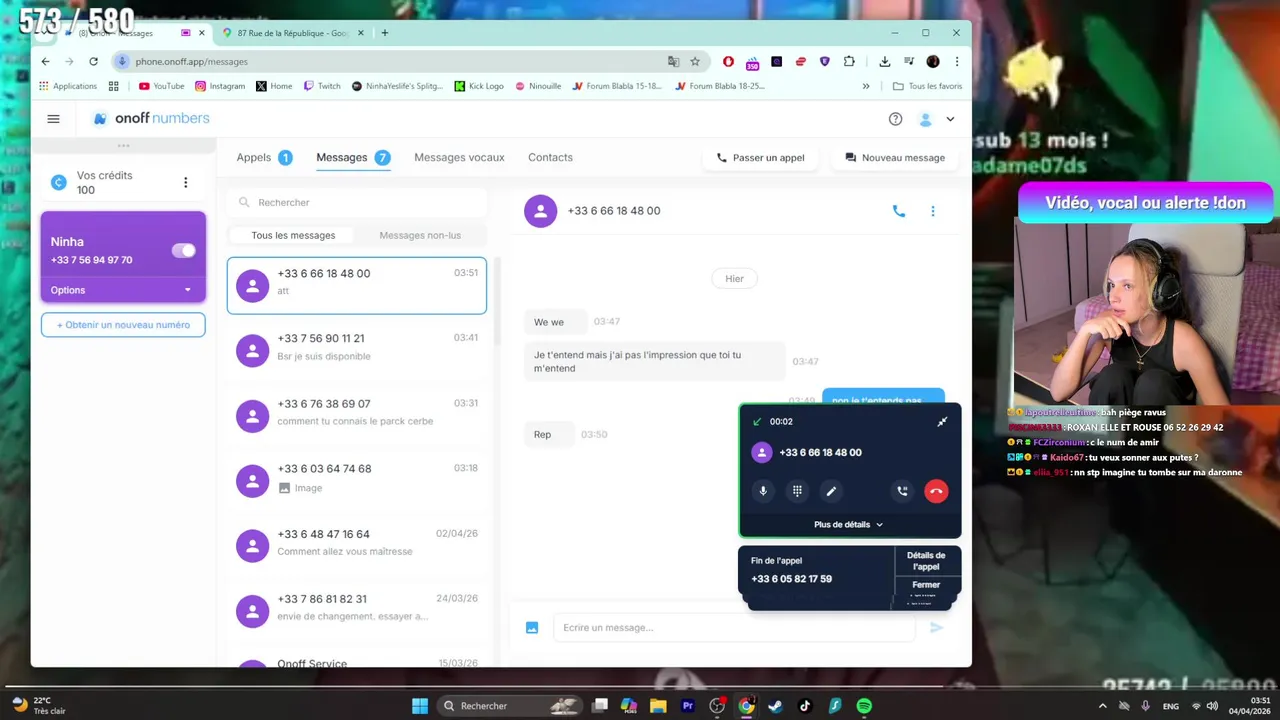Open Spotify from the taskbar

[864, 706]
